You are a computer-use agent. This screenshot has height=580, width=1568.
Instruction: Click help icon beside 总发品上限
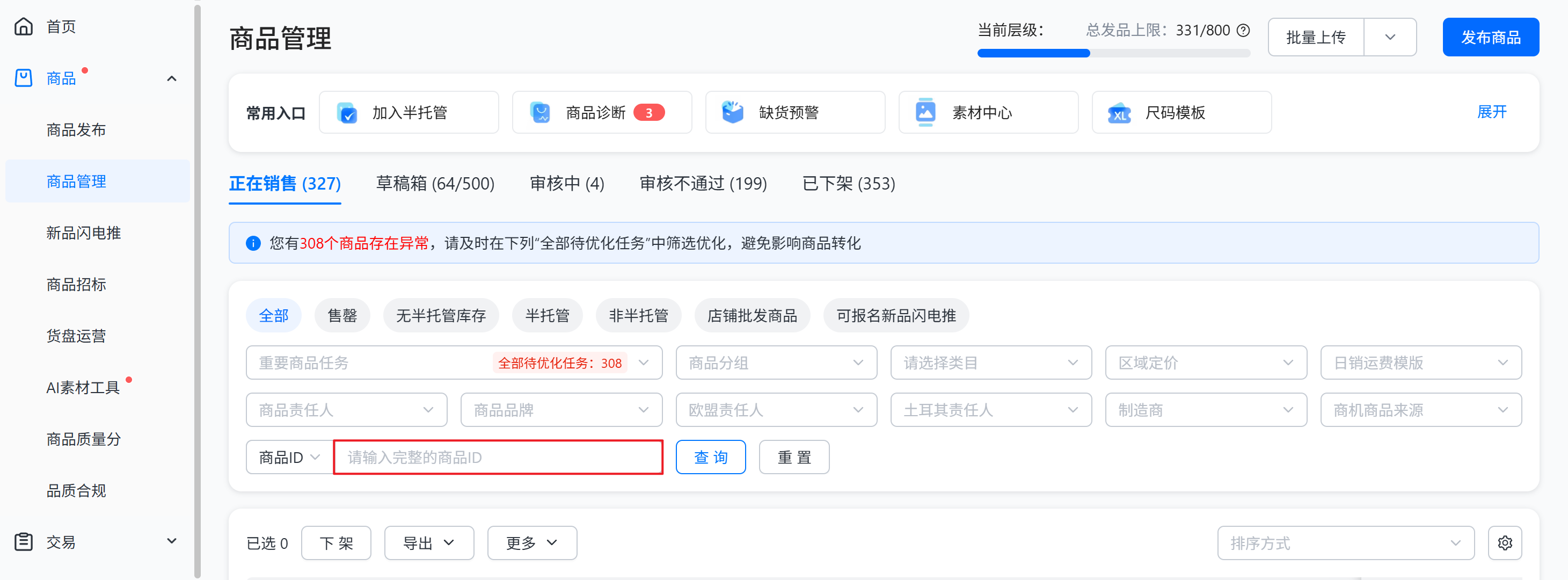(x=1244, y=31)
